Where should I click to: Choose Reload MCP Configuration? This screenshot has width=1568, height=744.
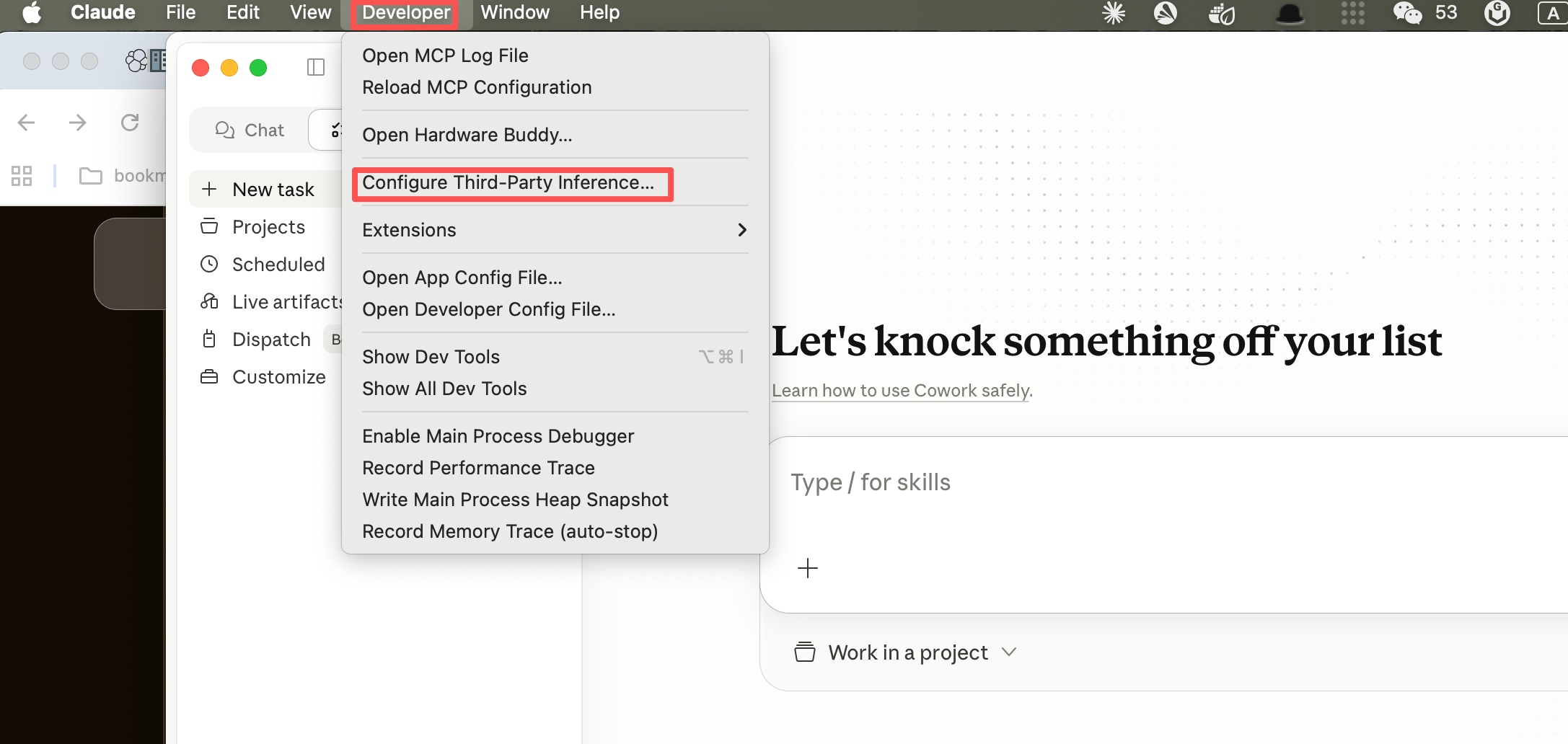pyautogui.click(x=555, y=87)
